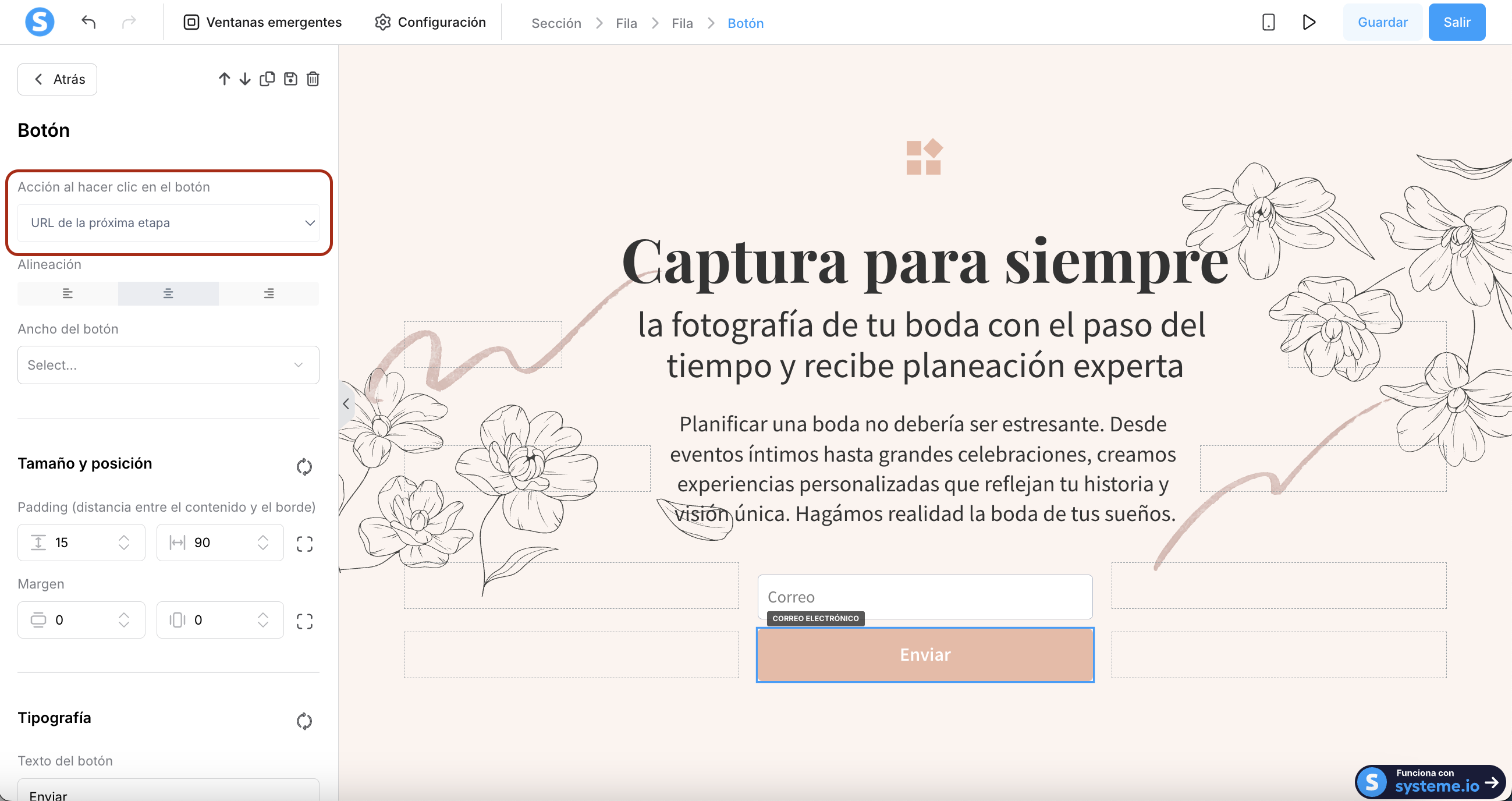
Task: Save block with floppy disk icon
Action: click(290, 79)
